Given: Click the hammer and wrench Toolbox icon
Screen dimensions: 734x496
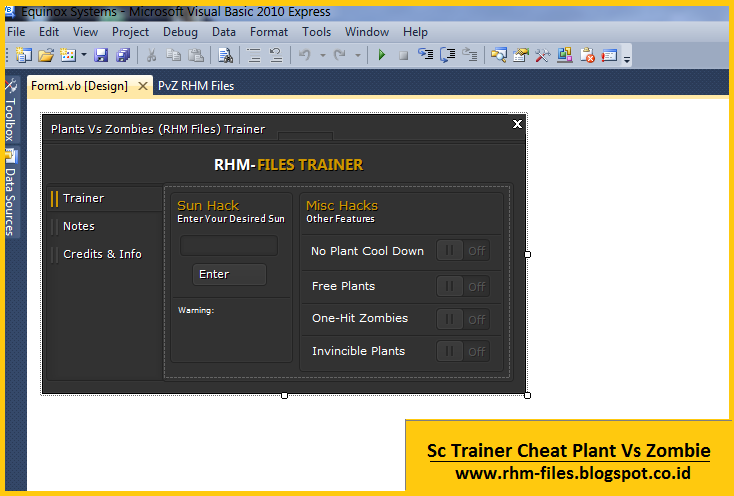Looking at the screenshot, I should 543,55.
